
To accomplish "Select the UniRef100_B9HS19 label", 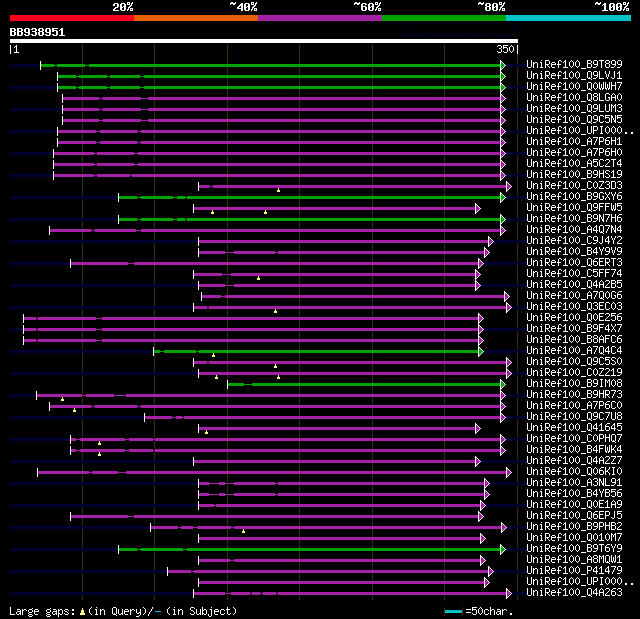I will tap(574, 175).
